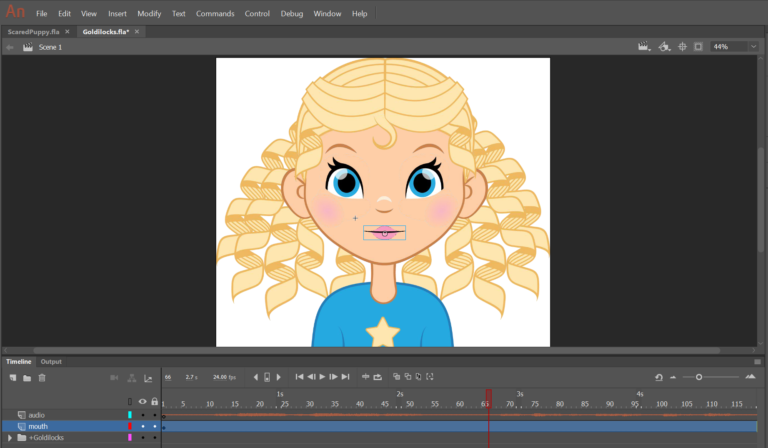Switch to the ScaredPuppy.fla document tab
The height and width of the screenshot is (448, 768).
point(33,32)
